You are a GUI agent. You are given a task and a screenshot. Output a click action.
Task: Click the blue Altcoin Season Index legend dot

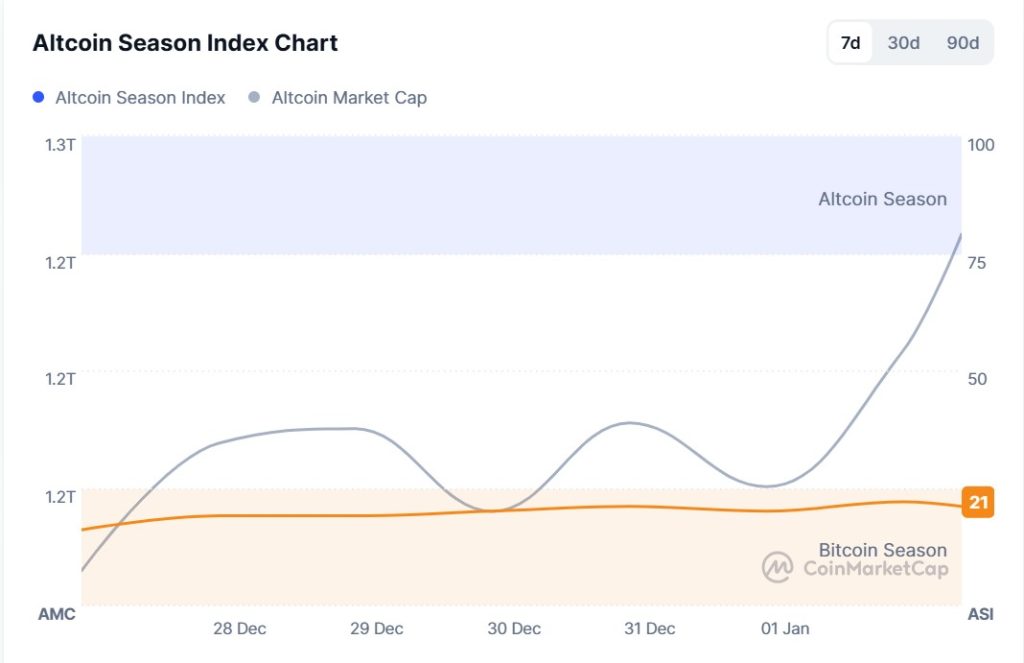click(39, 97)
